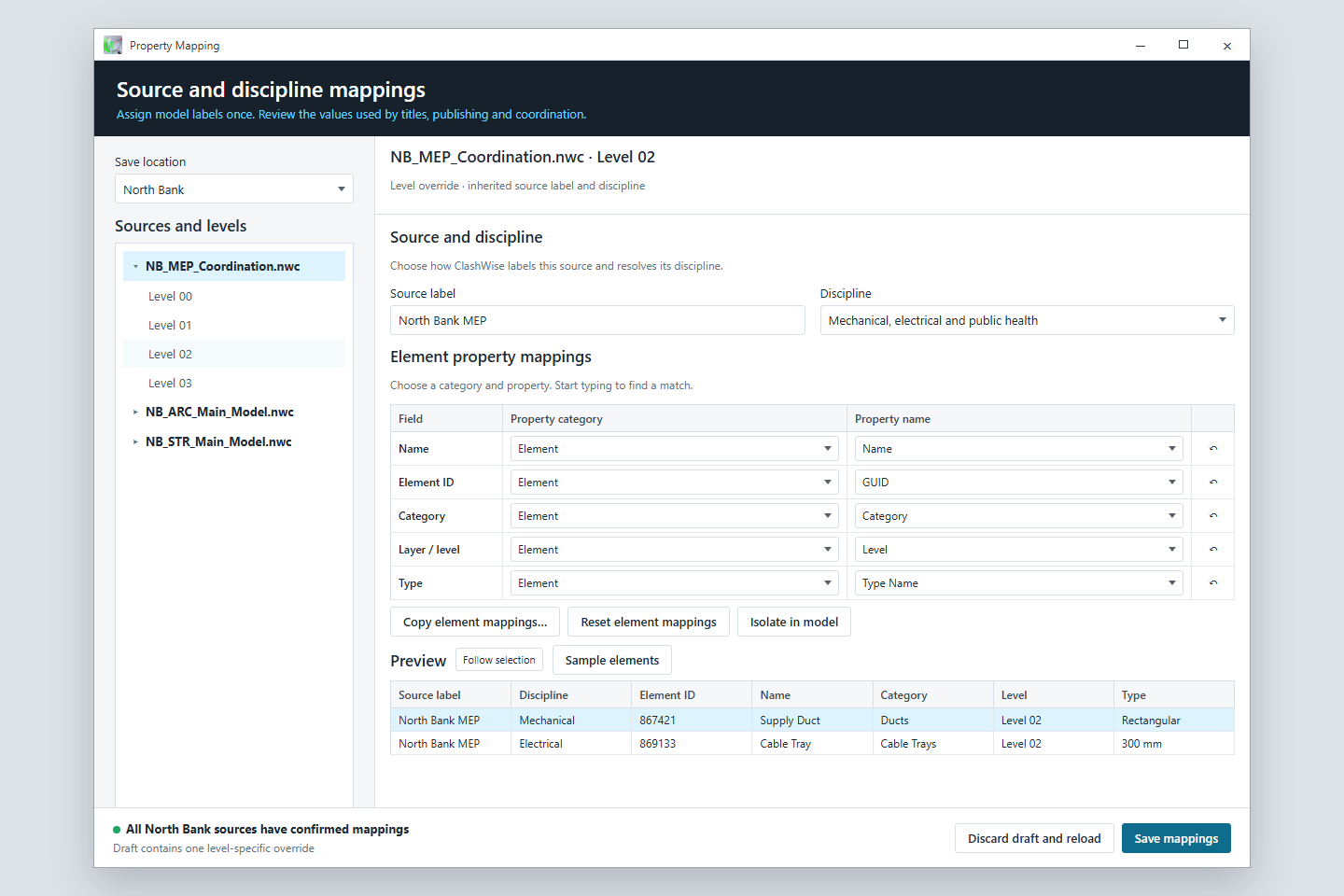This screenshot has width=1344, height=896.
Task: Expand the NB_STR_Main_Model.nwc tree node
Action: tap(135, 441)
